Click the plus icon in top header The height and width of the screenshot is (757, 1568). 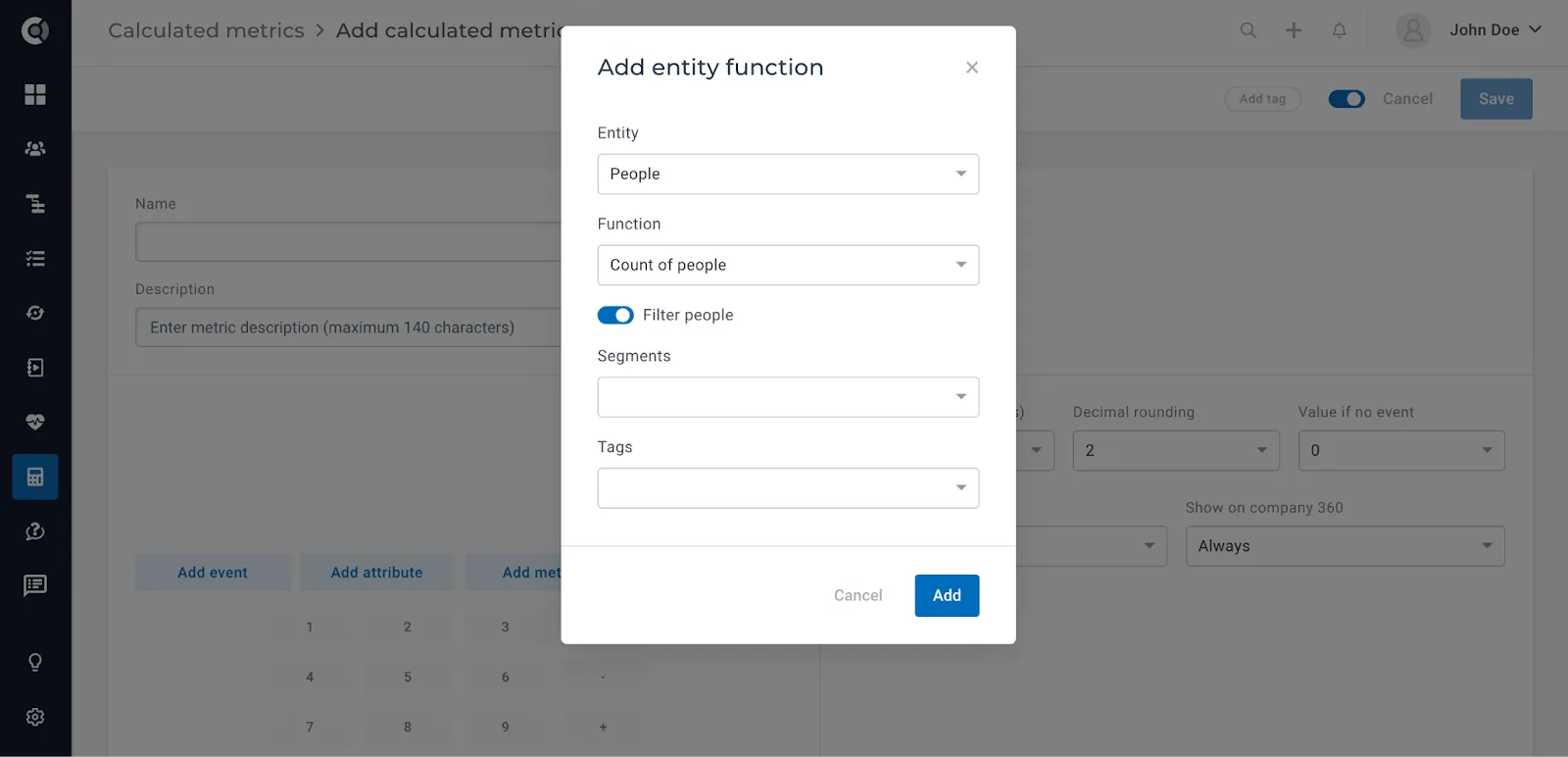tap(1294, 30)
